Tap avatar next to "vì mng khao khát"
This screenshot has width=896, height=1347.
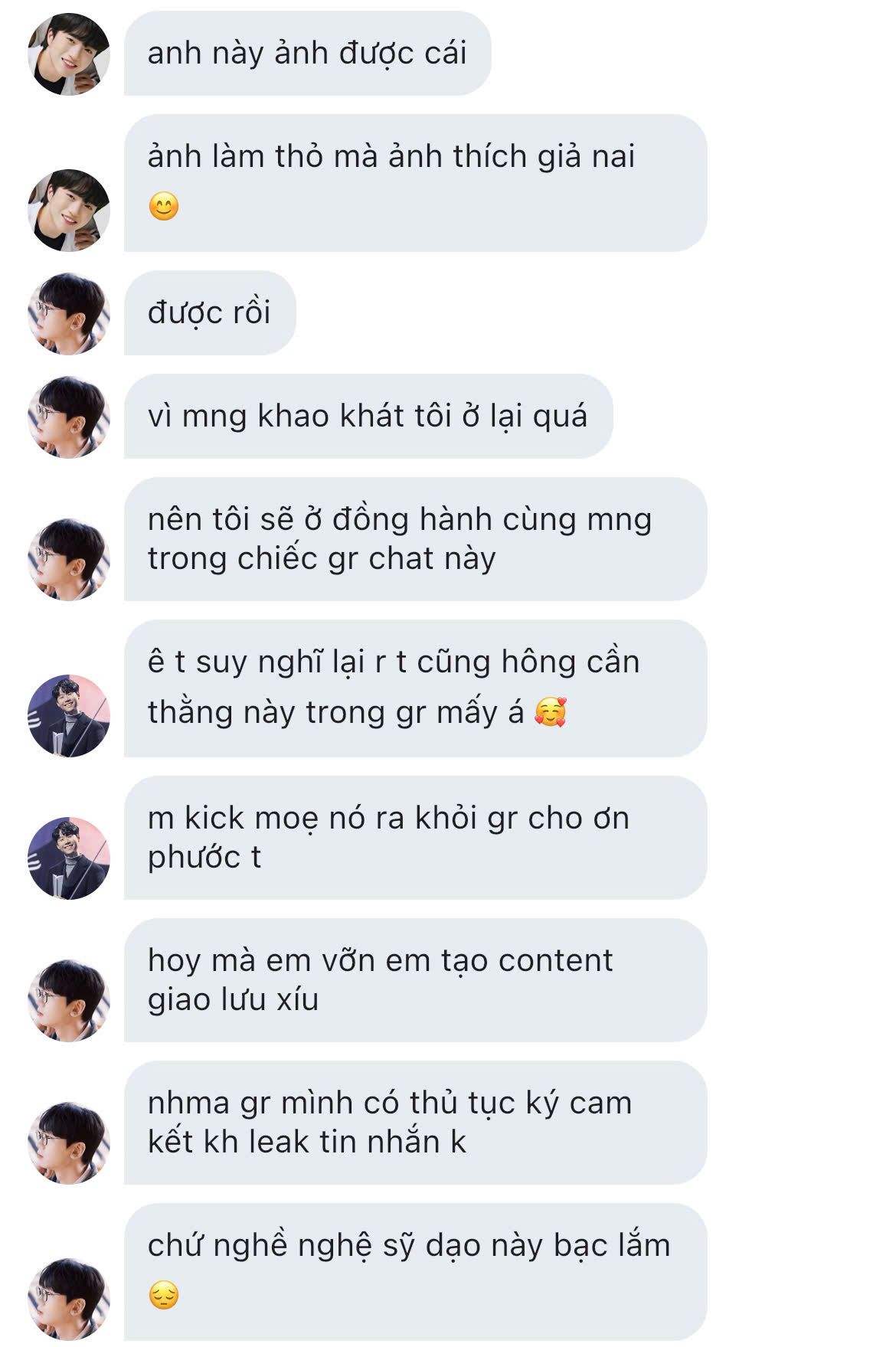point(69,417)
